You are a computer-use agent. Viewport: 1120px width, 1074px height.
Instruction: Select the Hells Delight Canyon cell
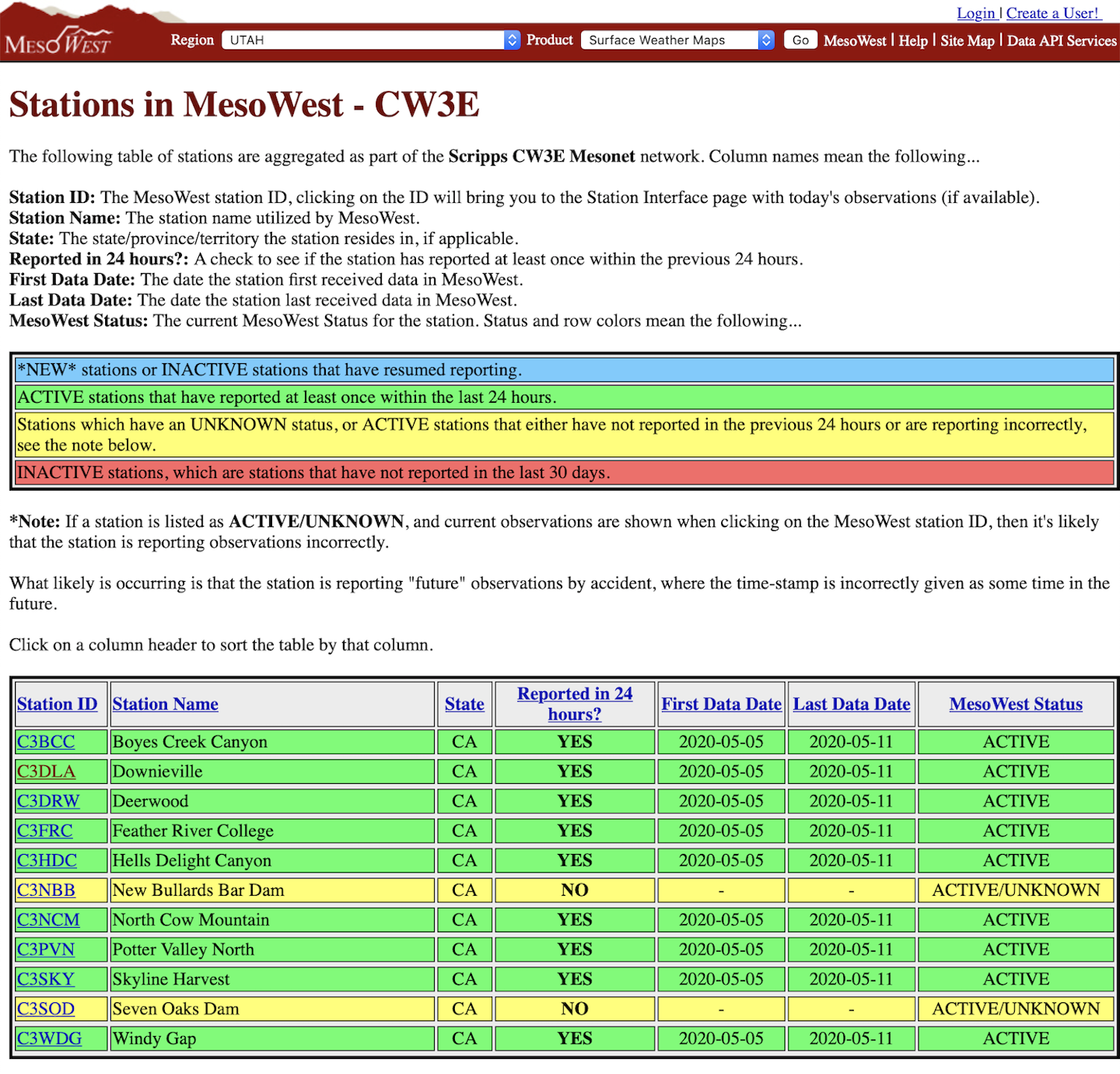pyautogui.click(x=273, y=861)
